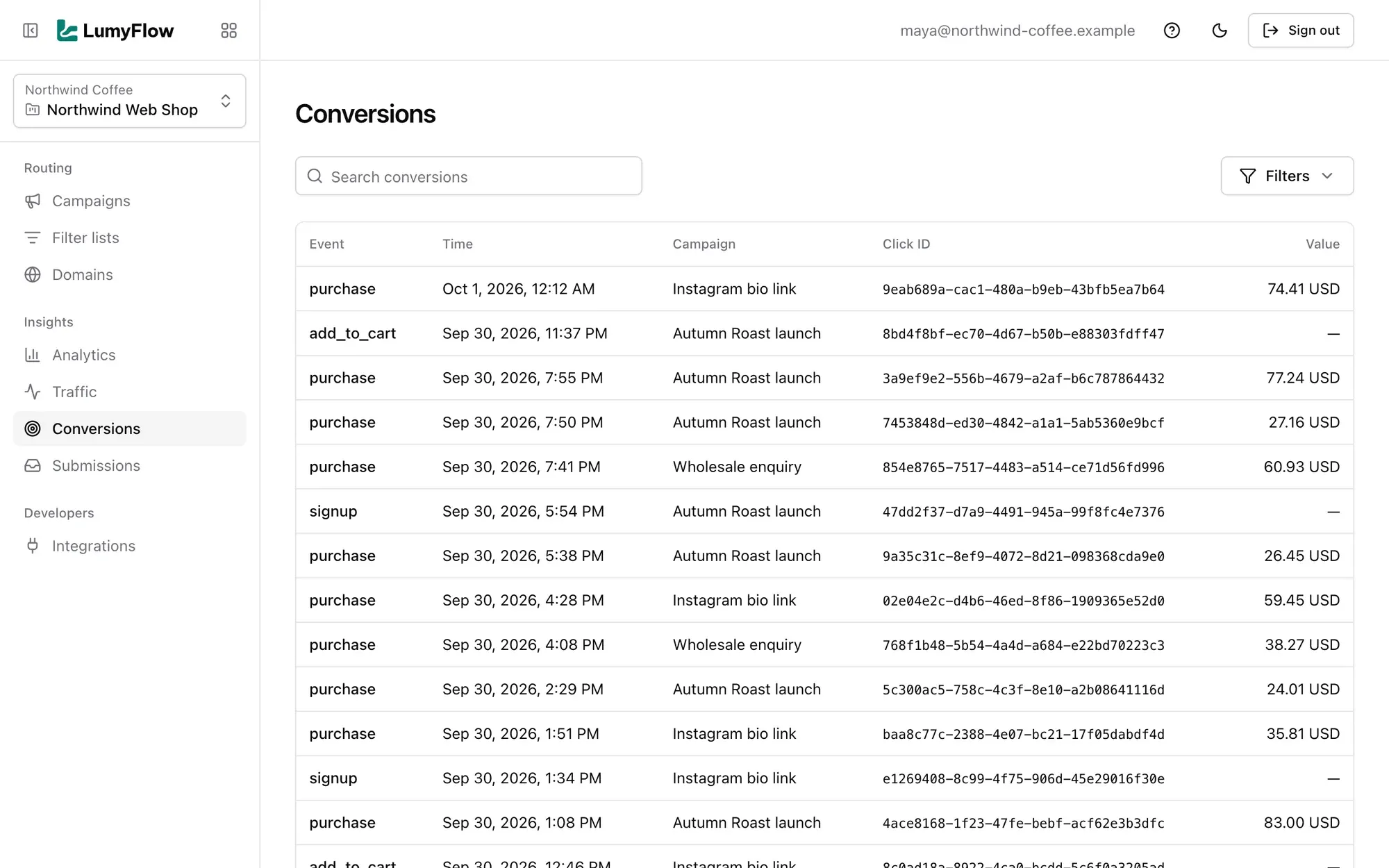Image resolution: width=1389 pixels, height=868 pixels.
Task: Click the LumyFlow logo
Action: [x=115, y=31]
